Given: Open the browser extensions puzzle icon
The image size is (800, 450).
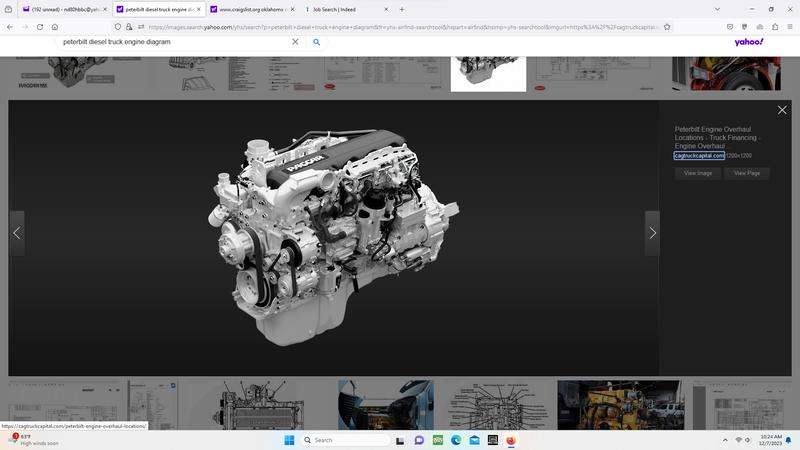Looking at the screenshot, I should [775, 27].
